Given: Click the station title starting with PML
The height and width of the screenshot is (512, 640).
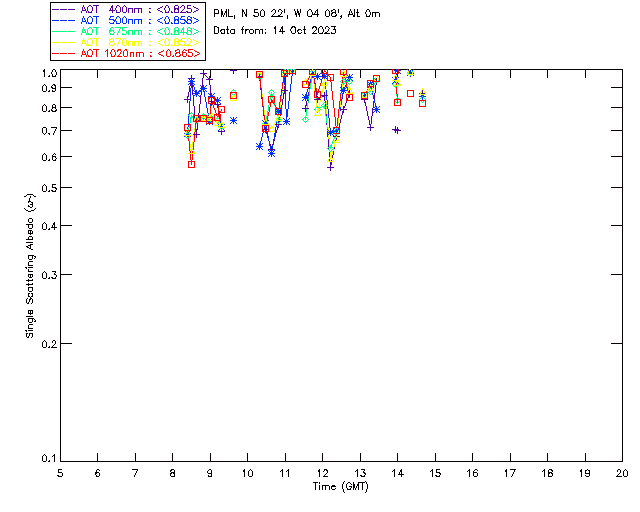Looking at the screenshot, I should [297, 14].
